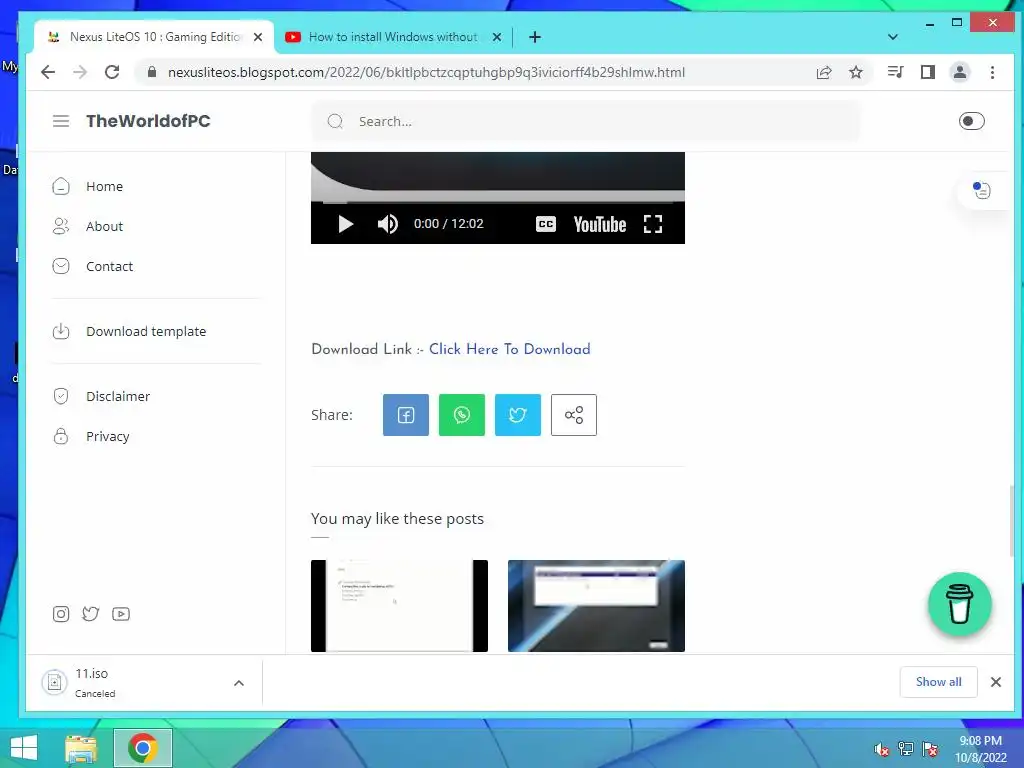Open the YouTube icon in sidebar footer

pos(121,614)
